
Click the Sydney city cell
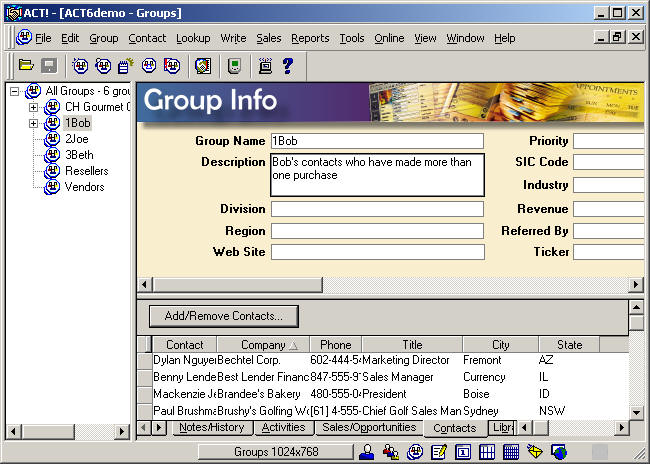point(500,411)
